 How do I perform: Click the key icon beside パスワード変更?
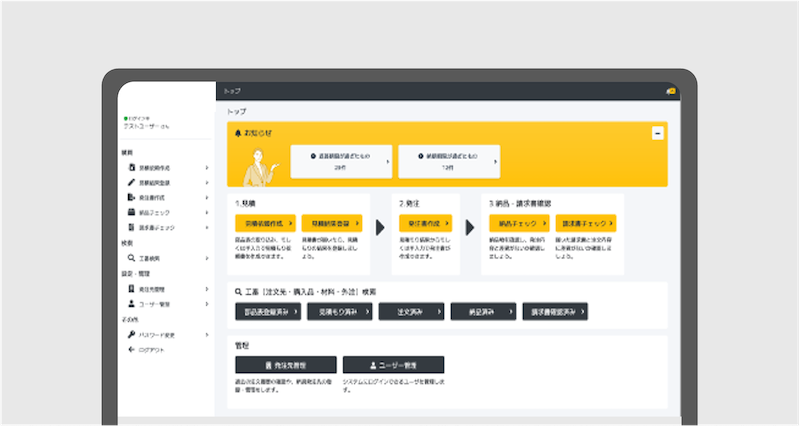131,334
